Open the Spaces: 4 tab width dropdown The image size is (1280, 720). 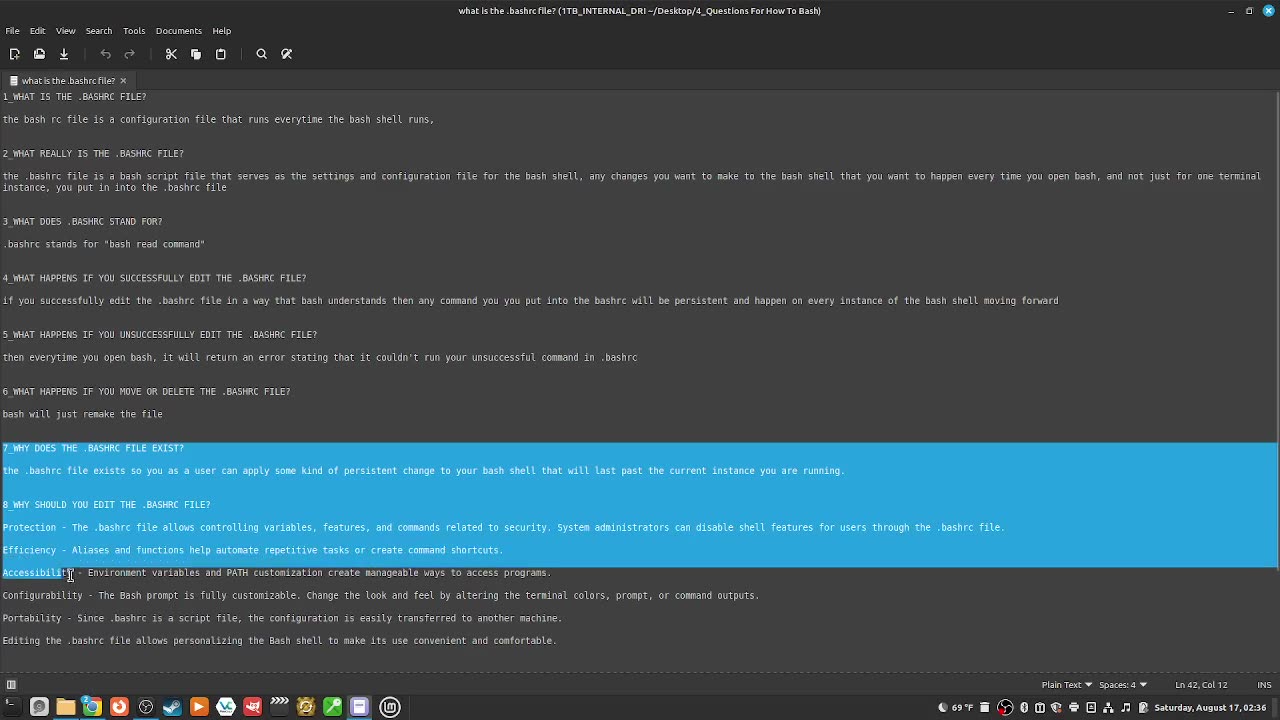pyautogui.click(x=1123, y=685)
